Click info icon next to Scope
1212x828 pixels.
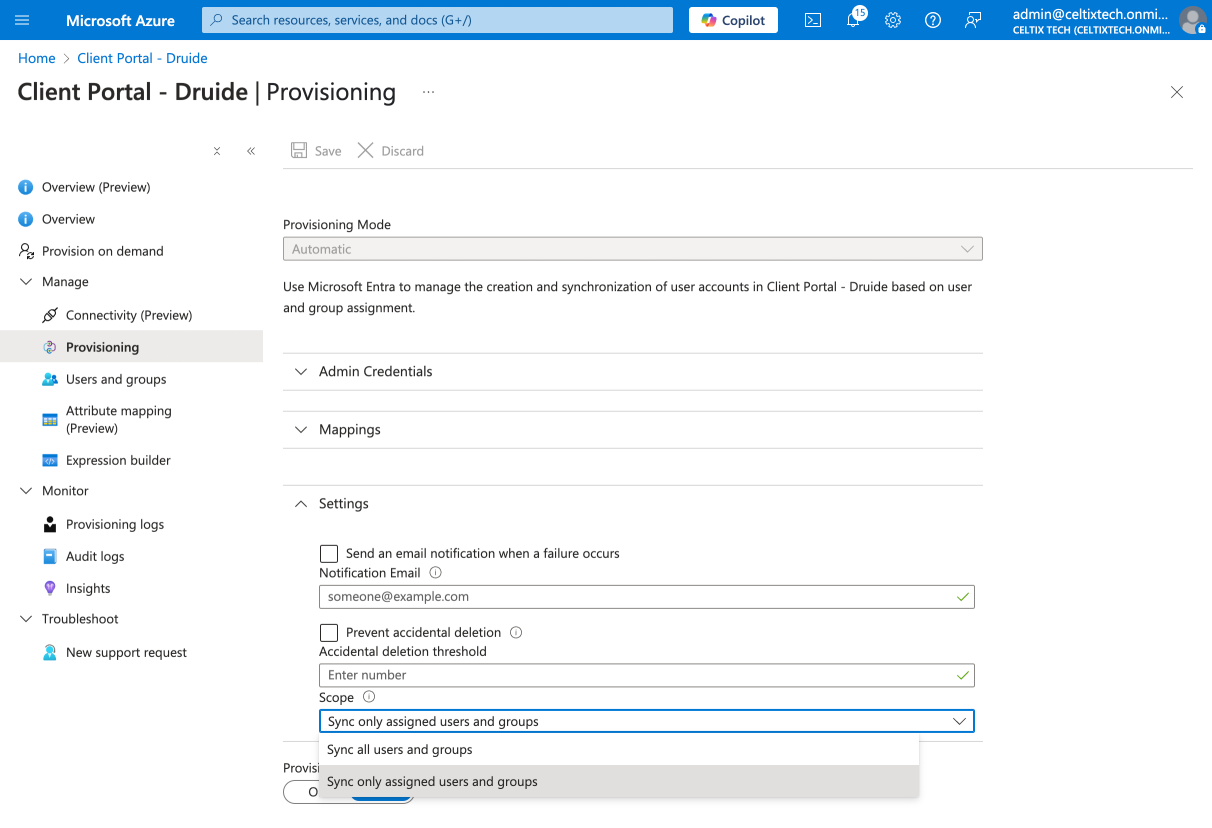369,697
